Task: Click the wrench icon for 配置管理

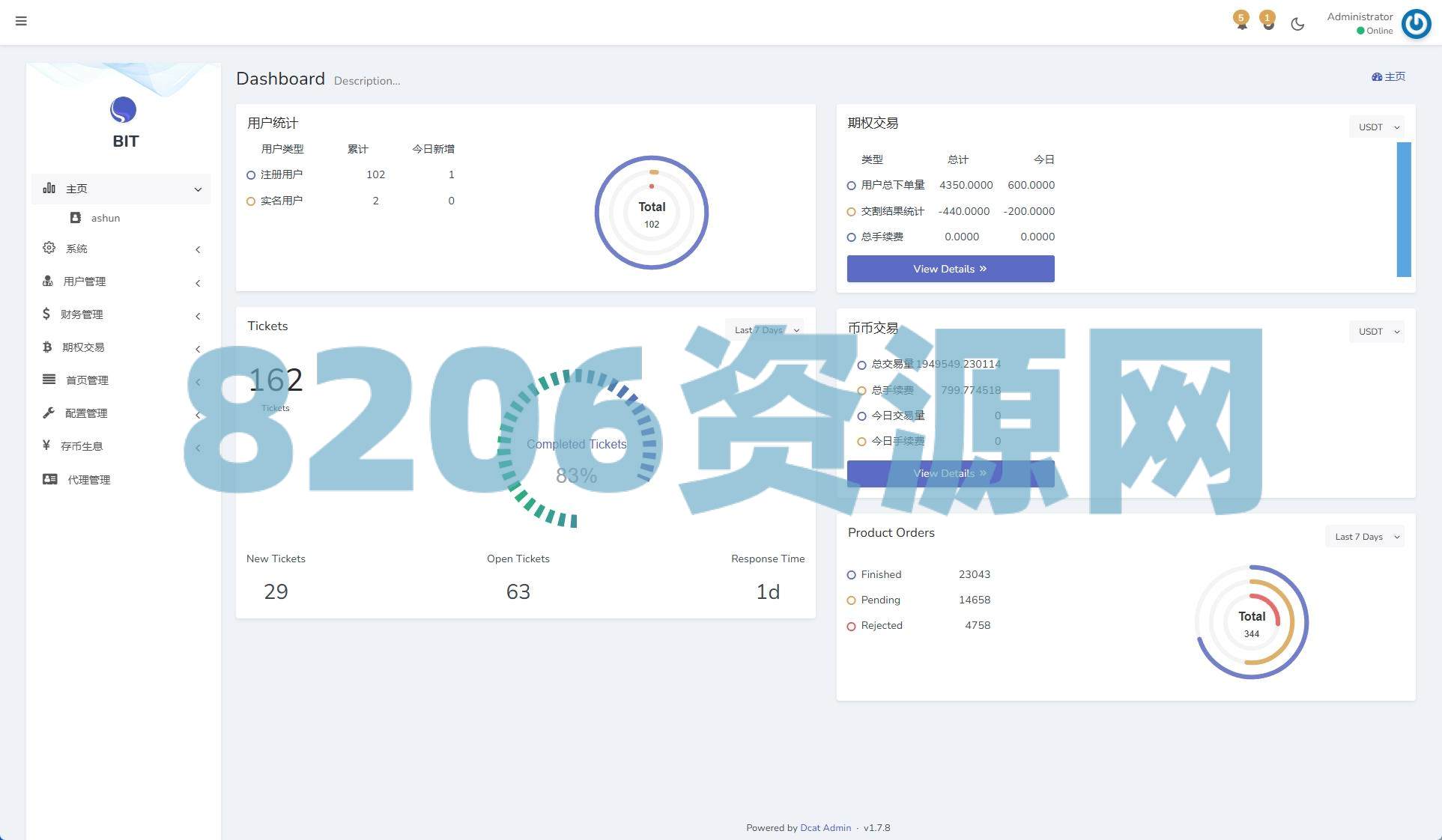Action: [49, 413]
